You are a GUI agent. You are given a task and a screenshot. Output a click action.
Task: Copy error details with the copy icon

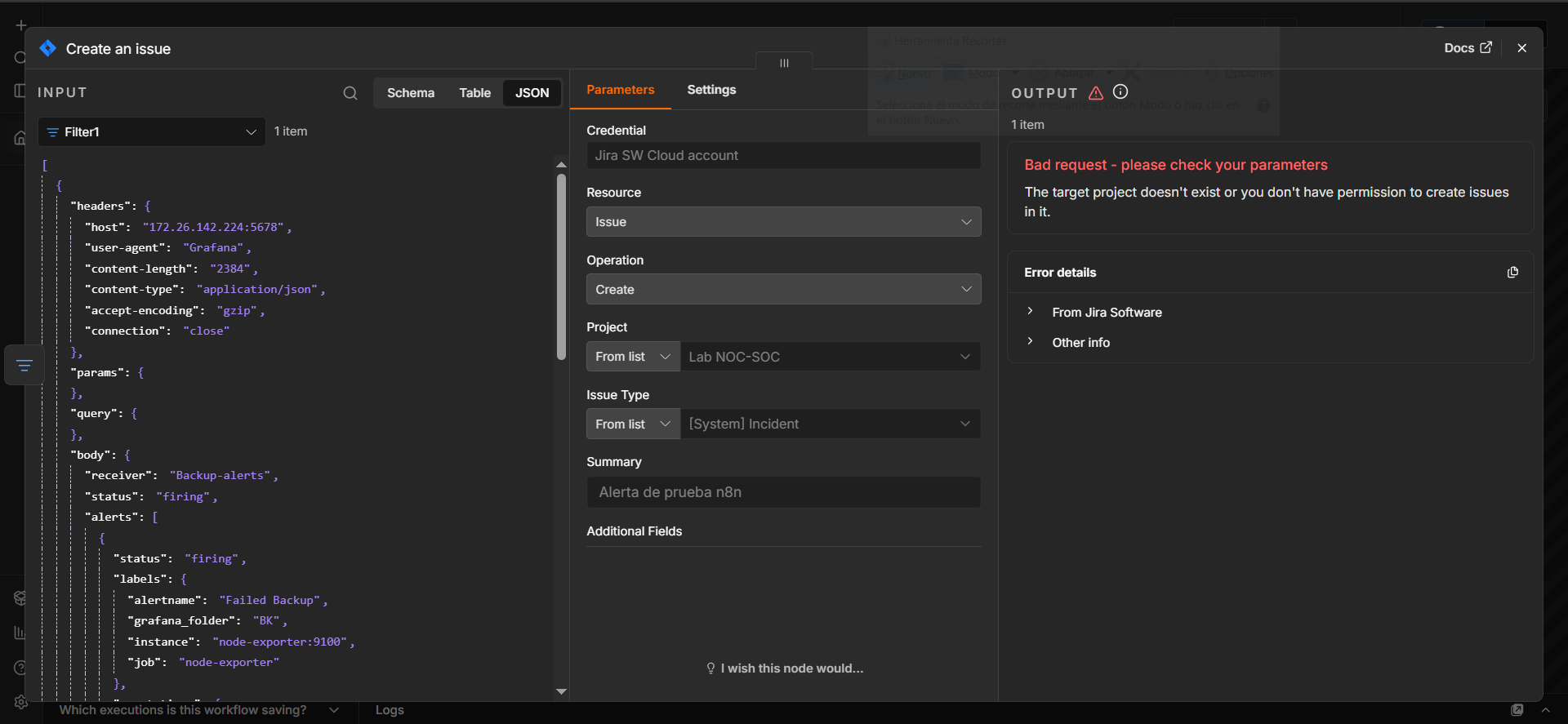(x=1512, y=273)
